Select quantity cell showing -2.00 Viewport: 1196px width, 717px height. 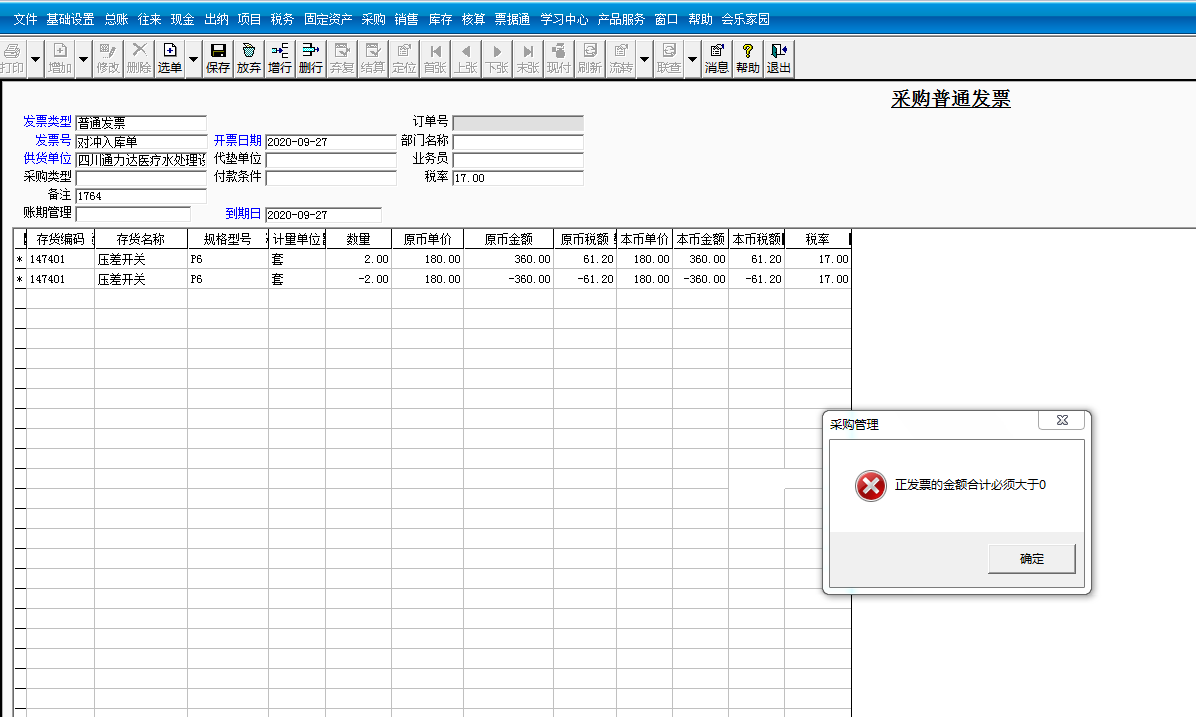point(358,279)
